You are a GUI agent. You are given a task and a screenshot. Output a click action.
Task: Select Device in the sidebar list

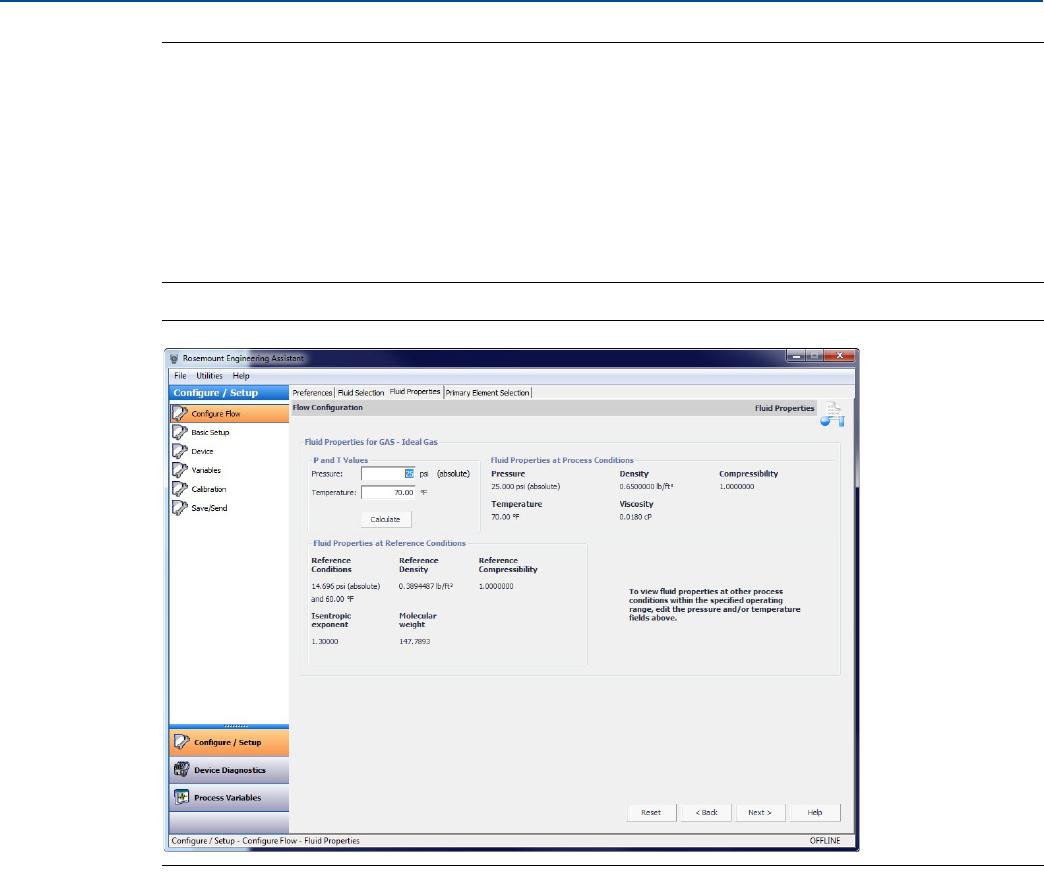point(229,451)
